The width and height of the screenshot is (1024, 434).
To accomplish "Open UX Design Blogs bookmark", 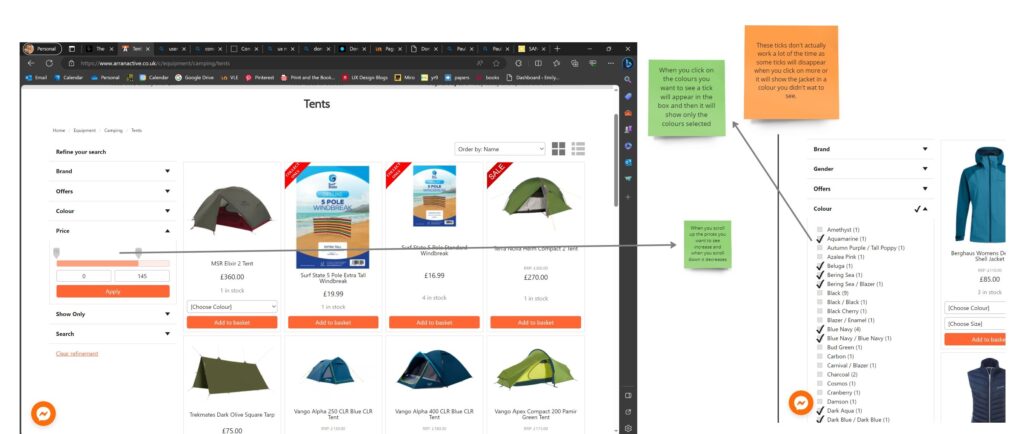I will [x=364, y=77].
